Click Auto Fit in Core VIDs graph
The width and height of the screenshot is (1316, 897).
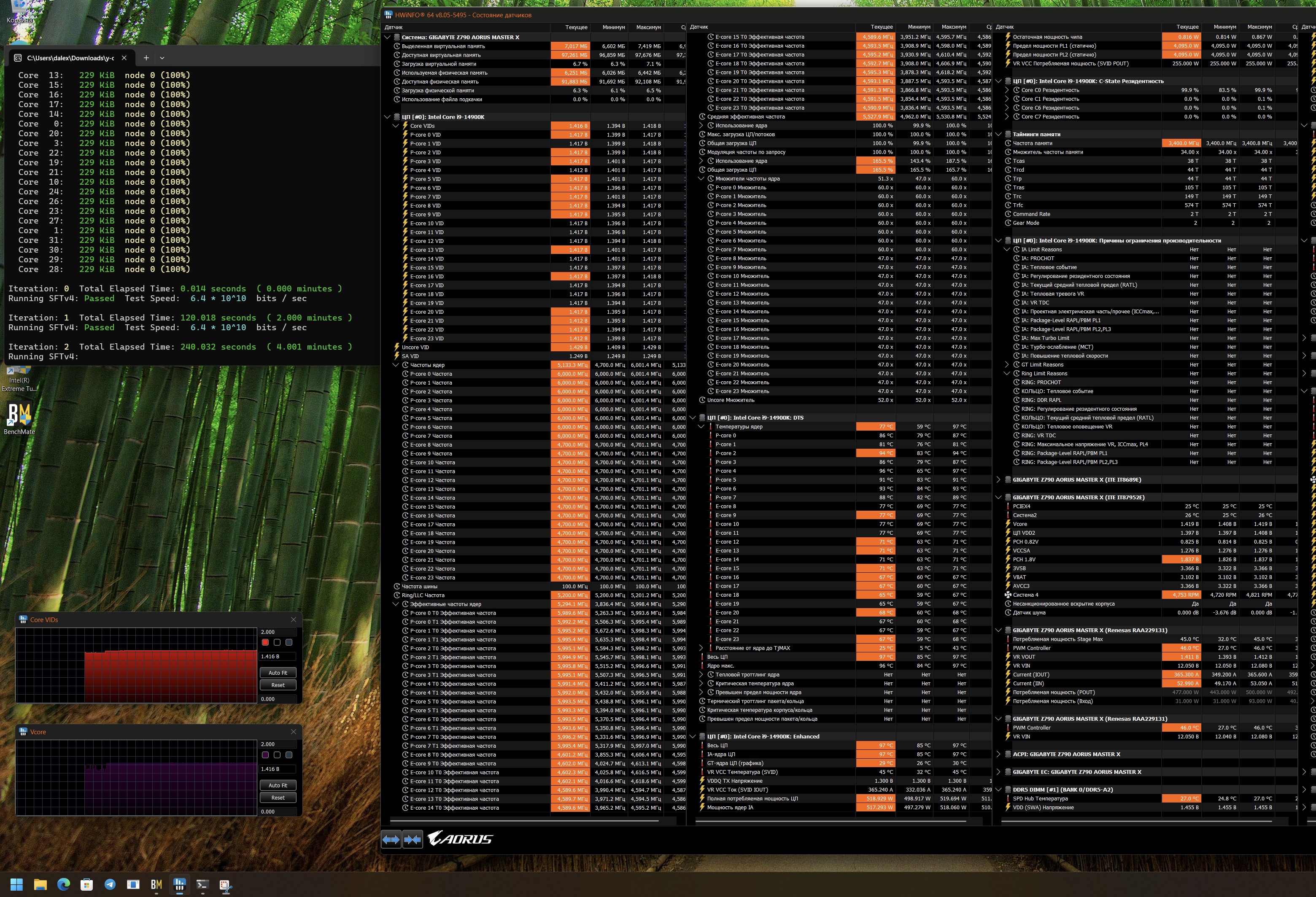coord(278,673)
